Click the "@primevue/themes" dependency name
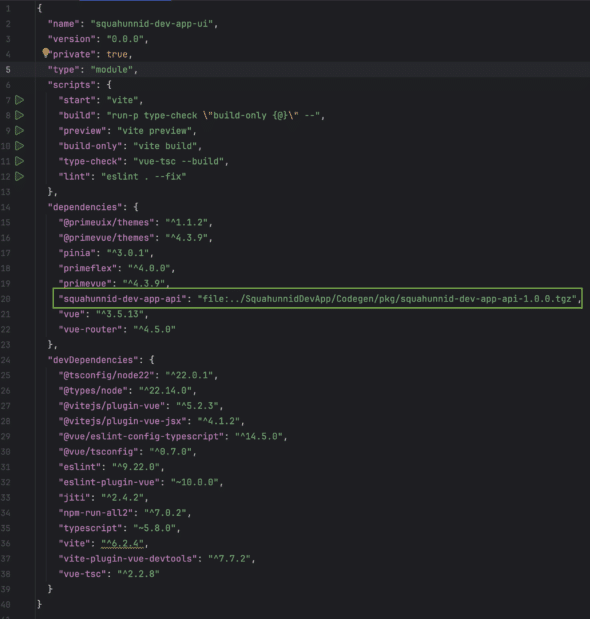The height and width of the screenshot is (619, 590). (107, 238)
